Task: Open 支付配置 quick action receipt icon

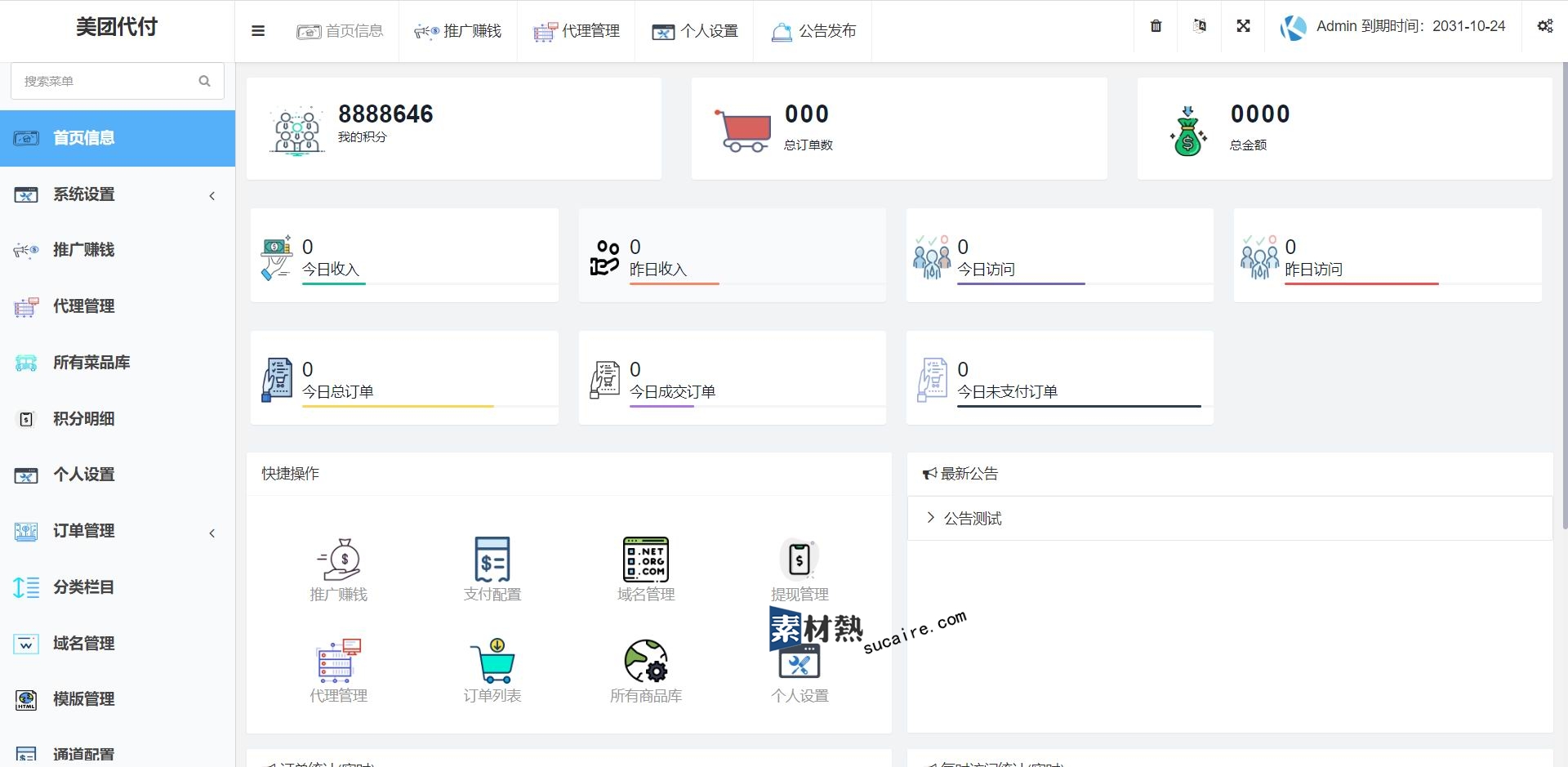Action: click(492, 560)
